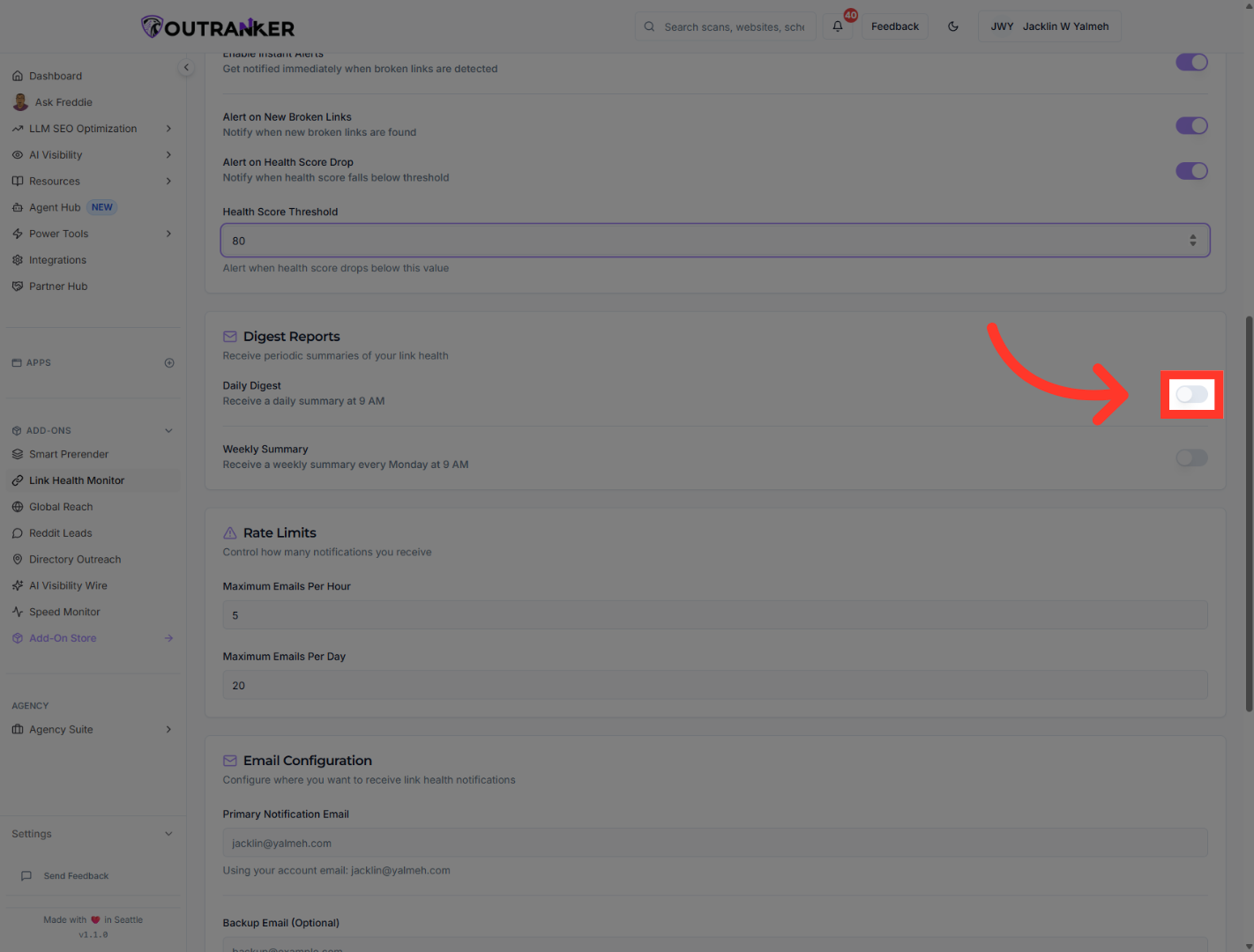Click the Add-On Store arrow icon
The height and width of the screenshot is (952, 1254).
[x=168, y=638]
